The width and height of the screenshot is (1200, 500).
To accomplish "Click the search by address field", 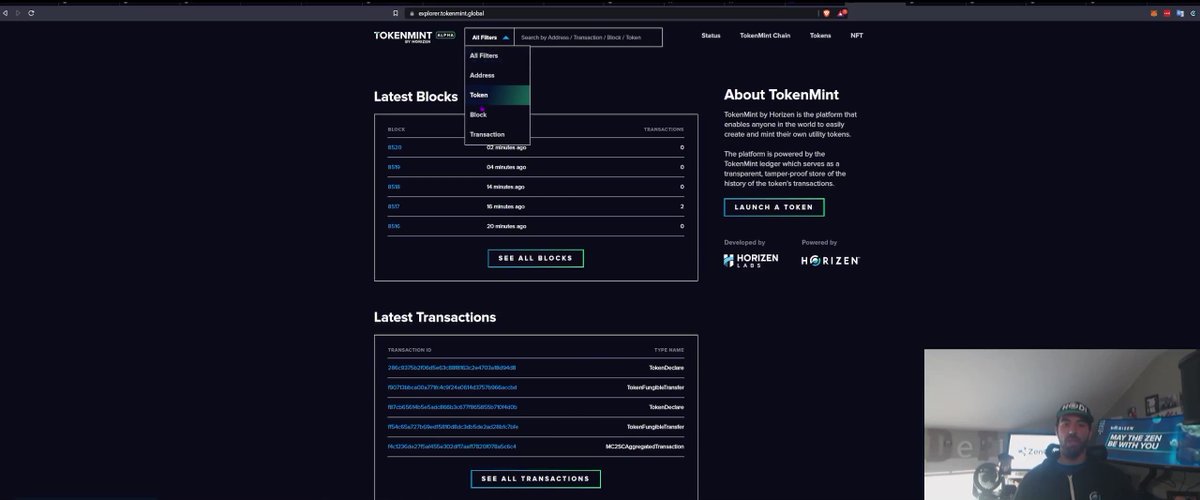I will tap(588, 37).
